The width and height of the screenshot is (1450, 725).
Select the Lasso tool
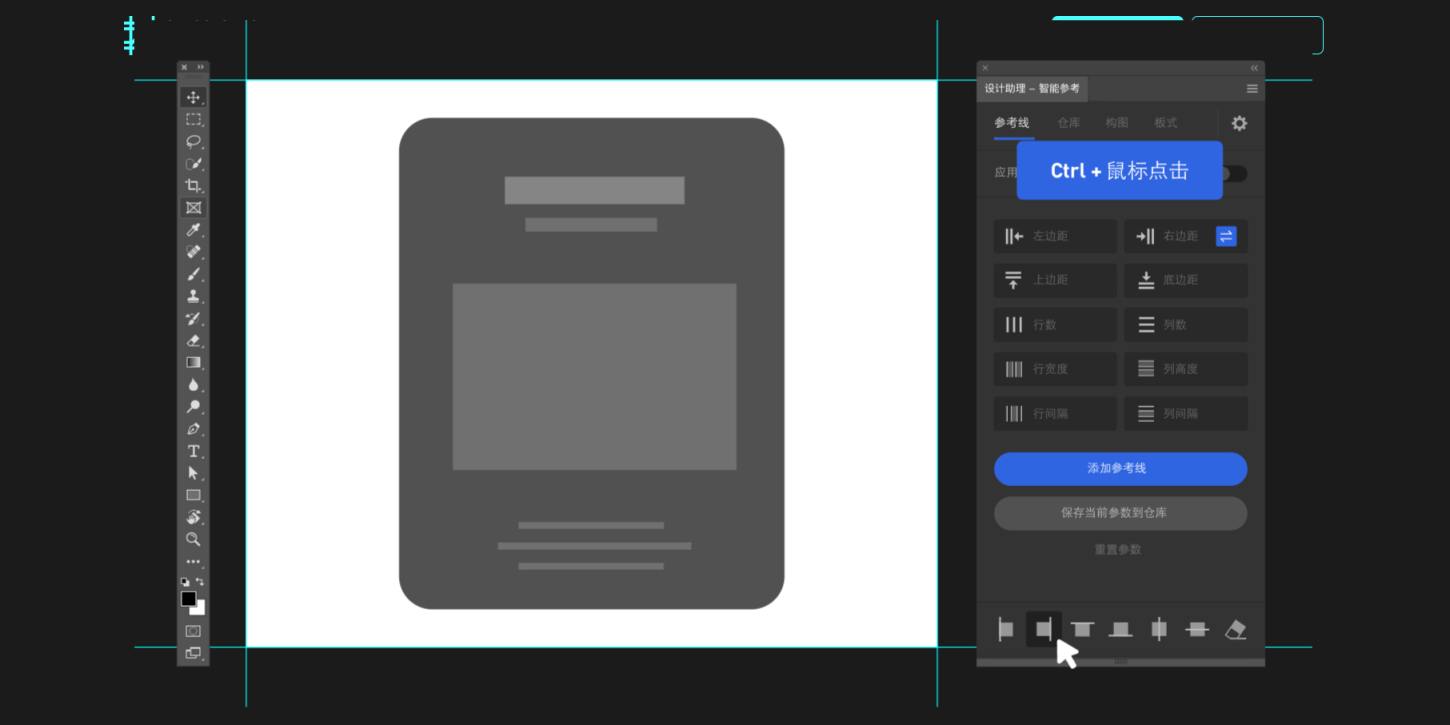pos(193,141)
